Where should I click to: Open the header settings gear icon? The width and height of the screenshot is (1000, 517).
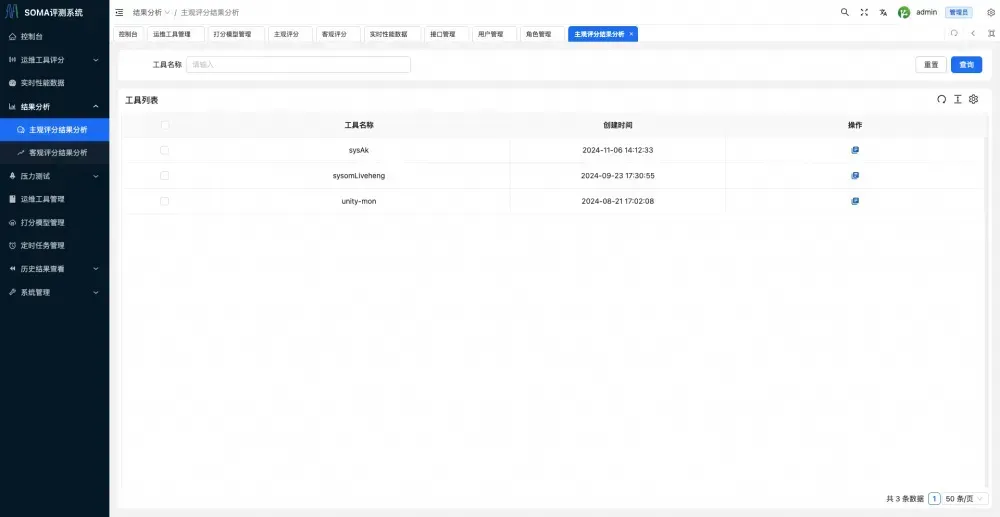991,12
